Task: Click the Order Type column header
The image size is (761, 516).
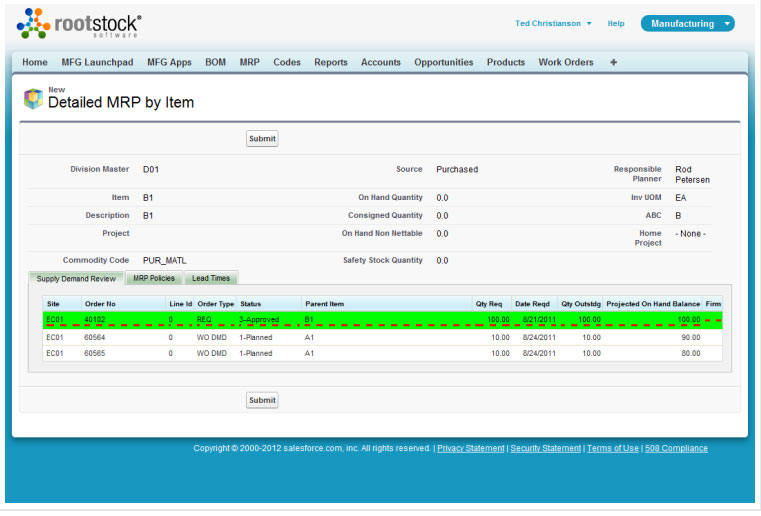Action: tap(215, 304)
